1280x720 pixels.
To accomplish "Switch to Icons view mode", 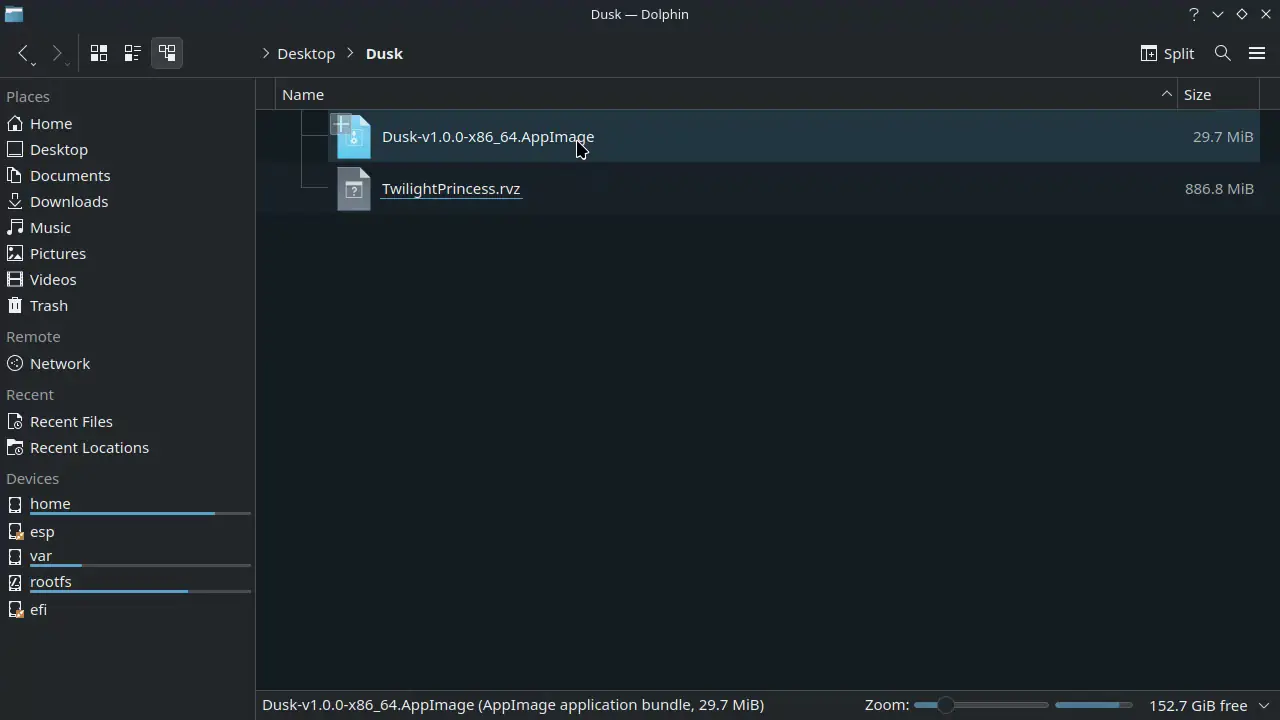I will pos(99,53).
